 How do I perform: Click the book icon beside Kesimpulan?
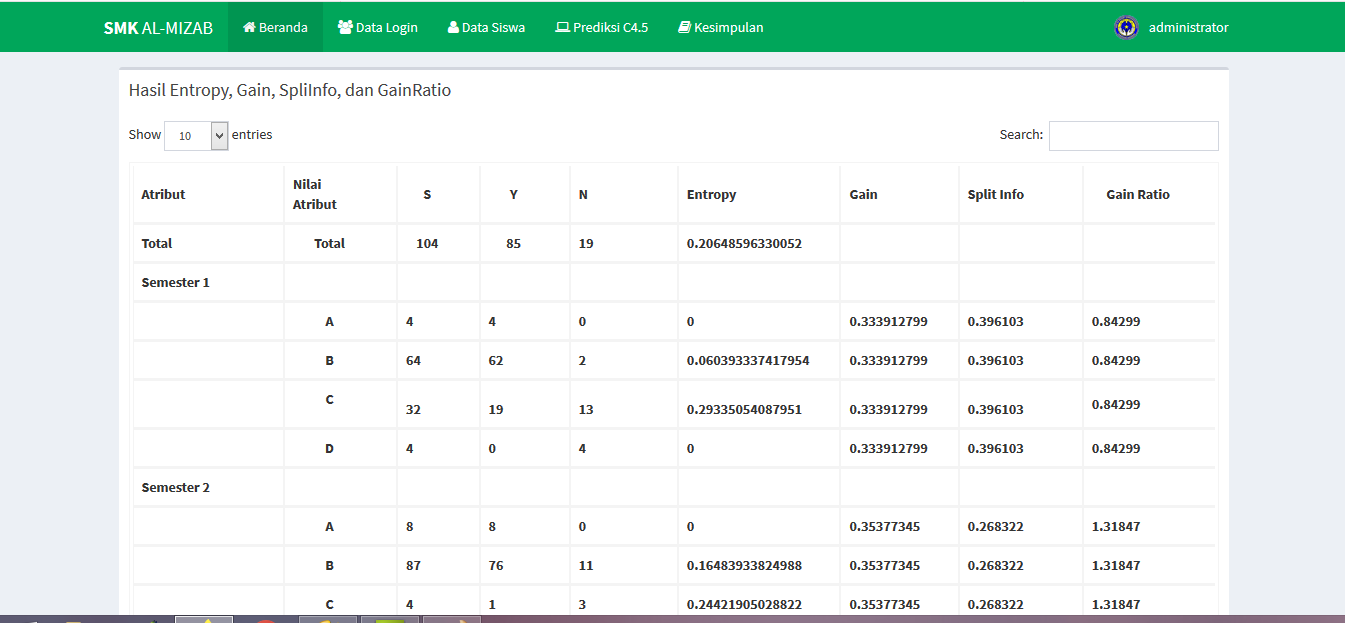(686, 27)
